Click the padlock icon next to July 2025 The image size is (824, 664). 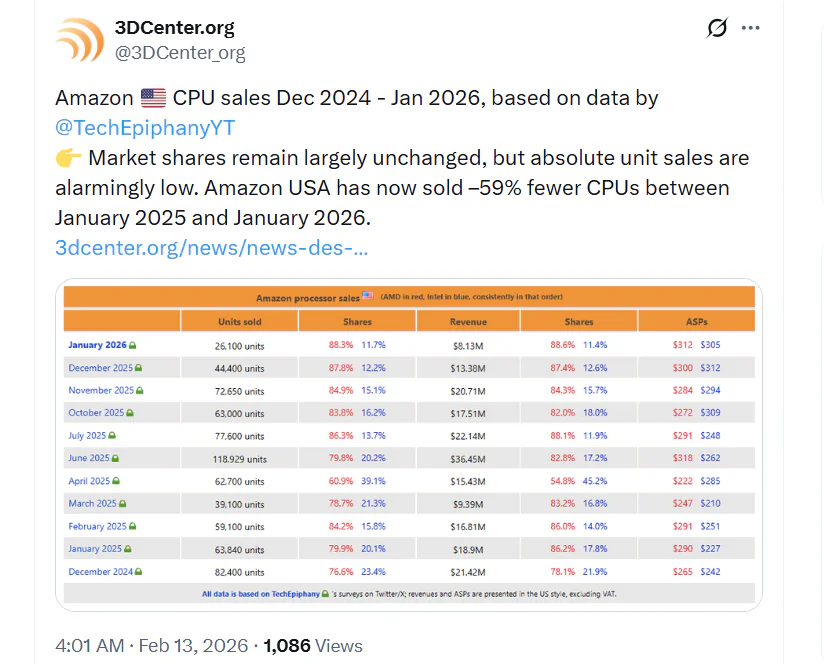tap(113, 436)
